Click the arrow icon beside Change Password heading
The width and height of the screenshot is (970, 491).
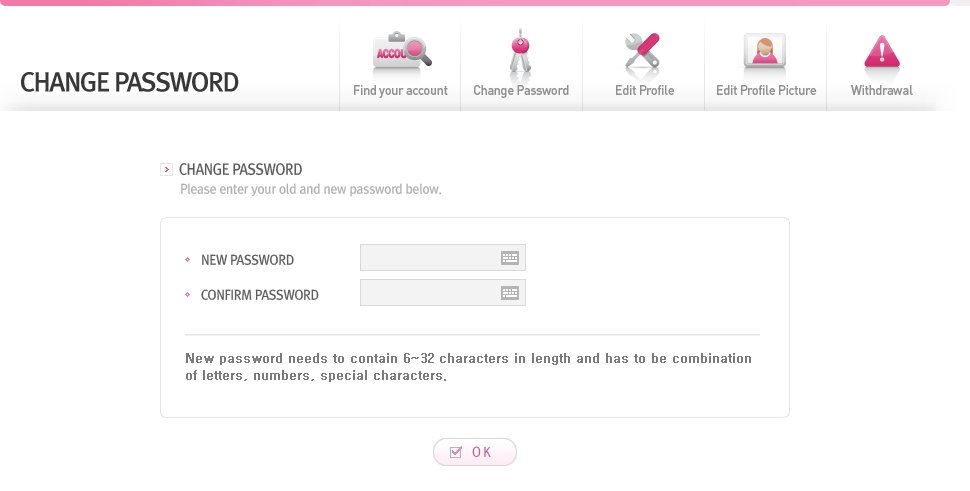point(167,170)
